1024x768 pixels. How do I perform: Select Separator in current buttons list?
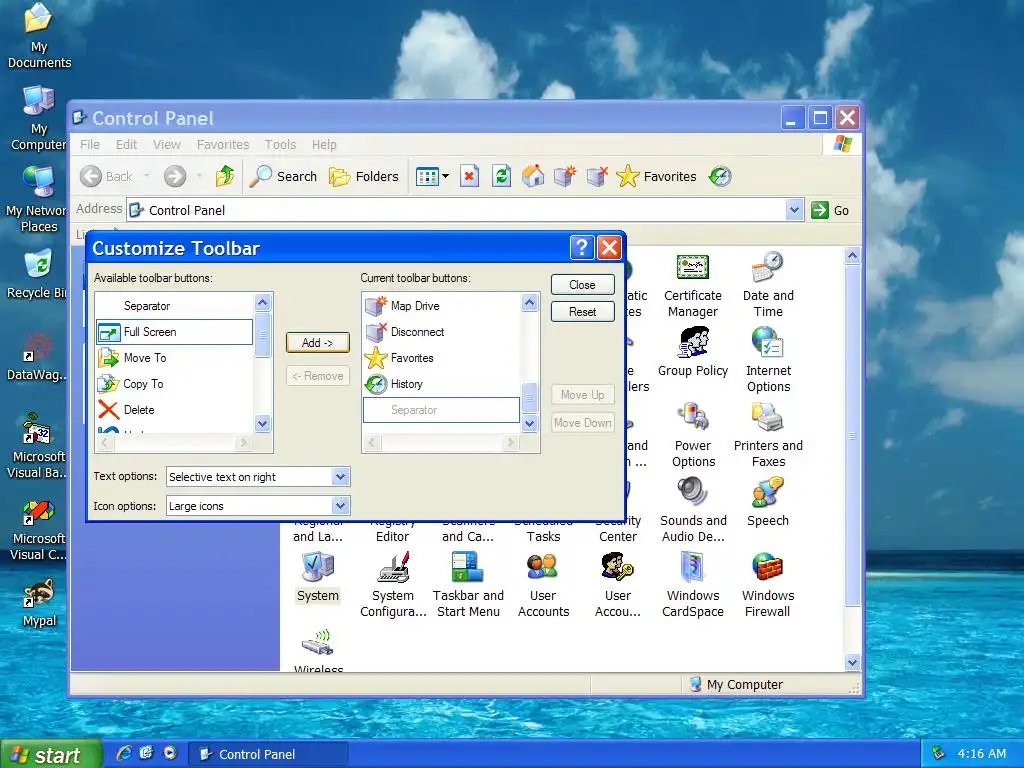[x=441, y=410]
